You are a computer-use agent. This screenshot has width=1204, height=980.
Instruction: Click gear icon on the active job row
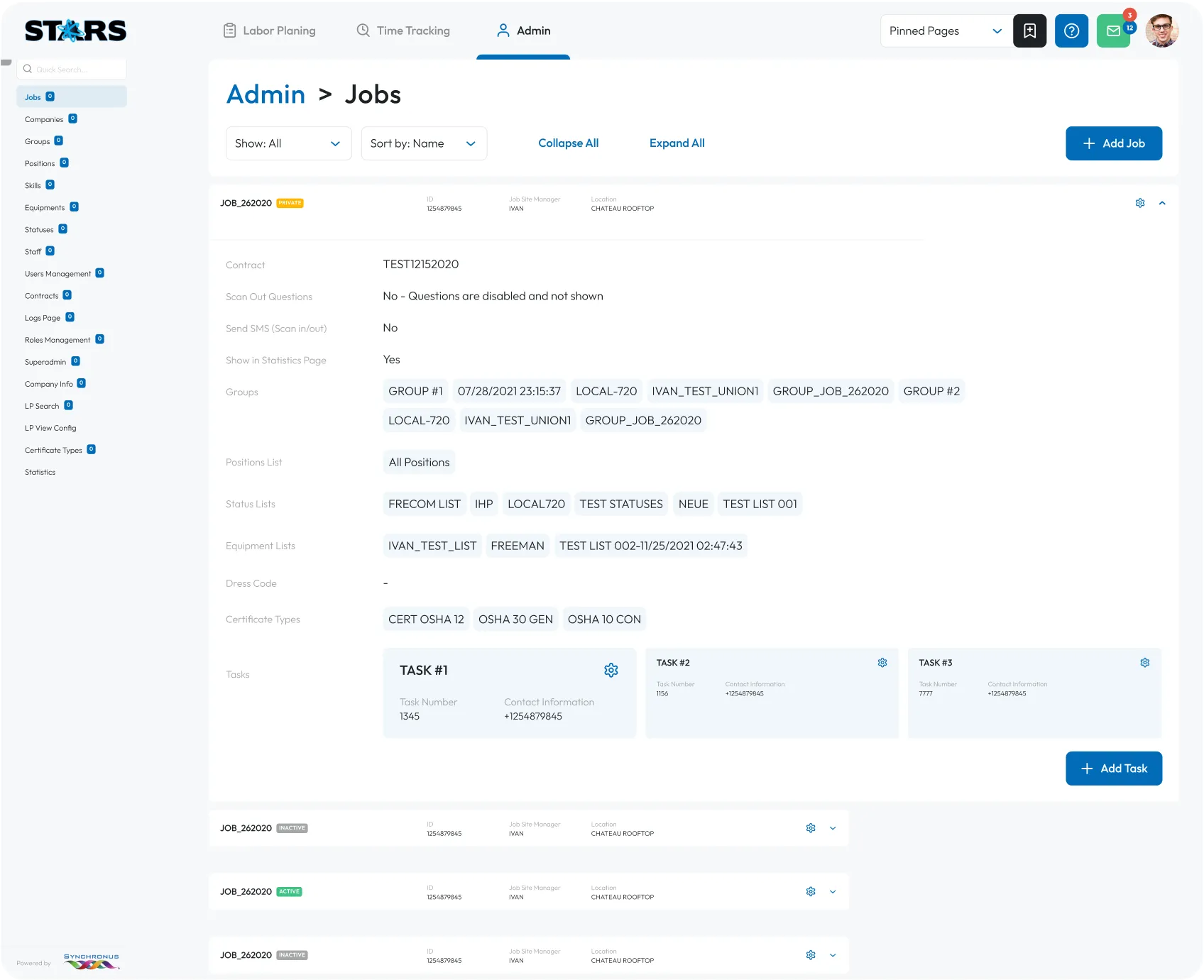click(x=811, y=892)
